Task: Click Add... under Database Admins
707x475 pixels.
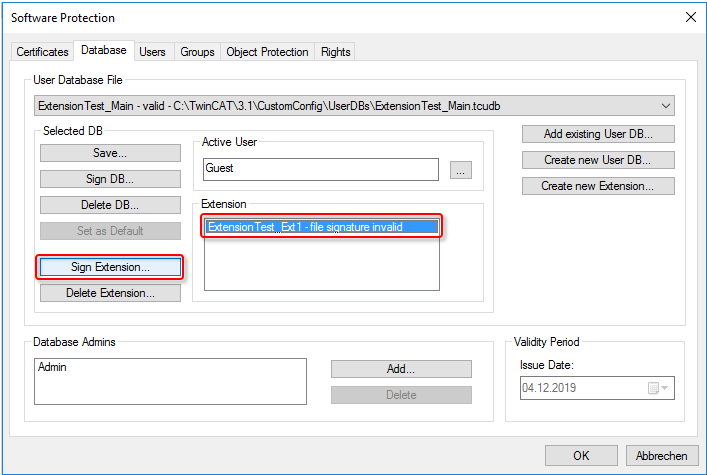Action: (401, 369)
